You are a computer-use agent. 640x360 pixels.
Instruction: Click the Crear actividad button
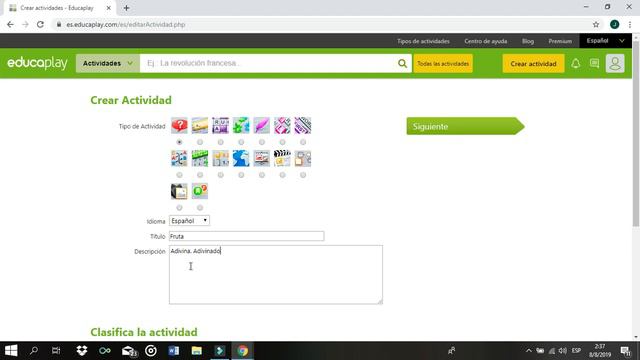(x=533, y=64)
